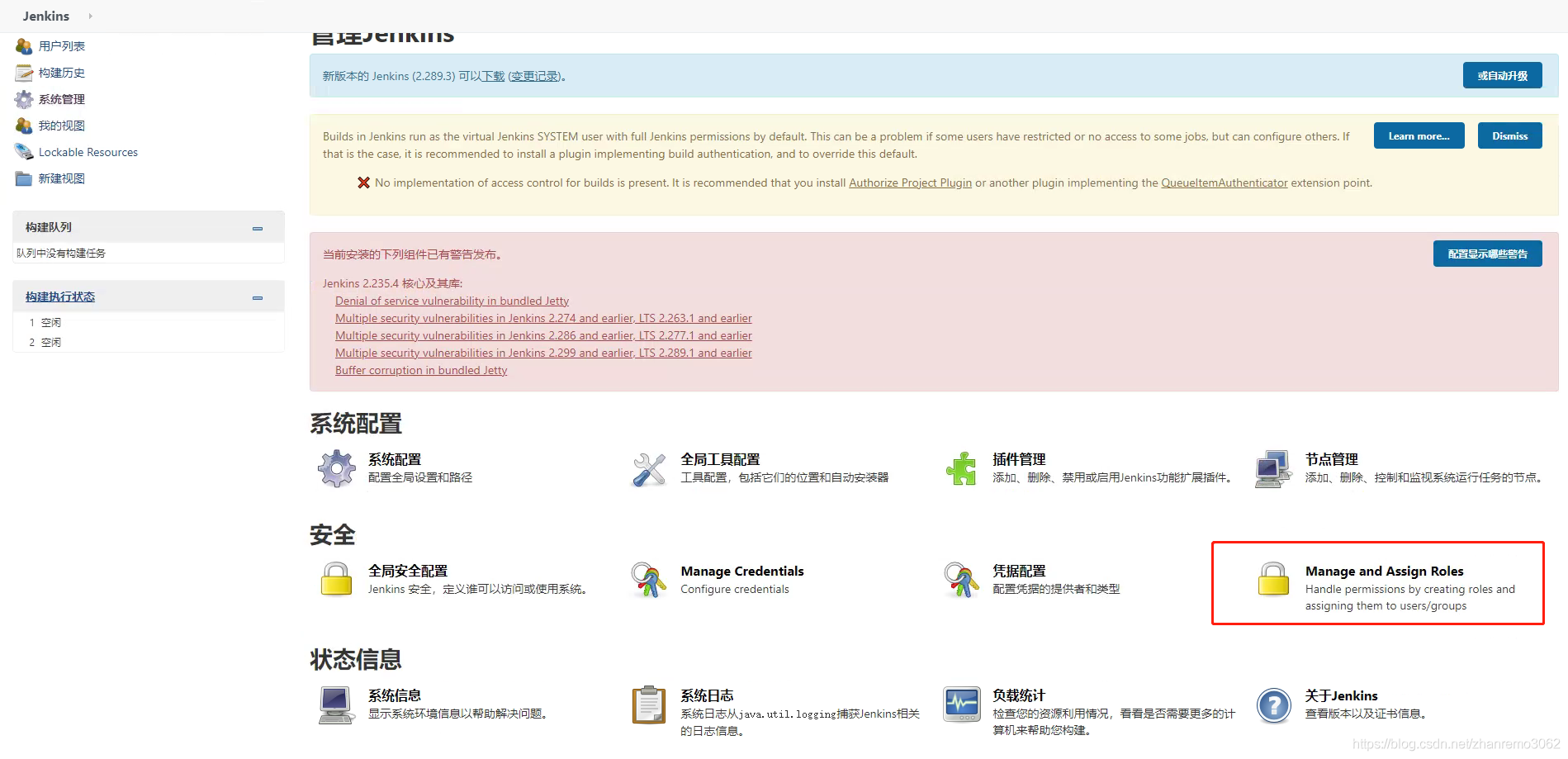The height and width of the screenshot is (759, 1568).
Task: Open 负载统计 title link
Action: point(1019,695)
